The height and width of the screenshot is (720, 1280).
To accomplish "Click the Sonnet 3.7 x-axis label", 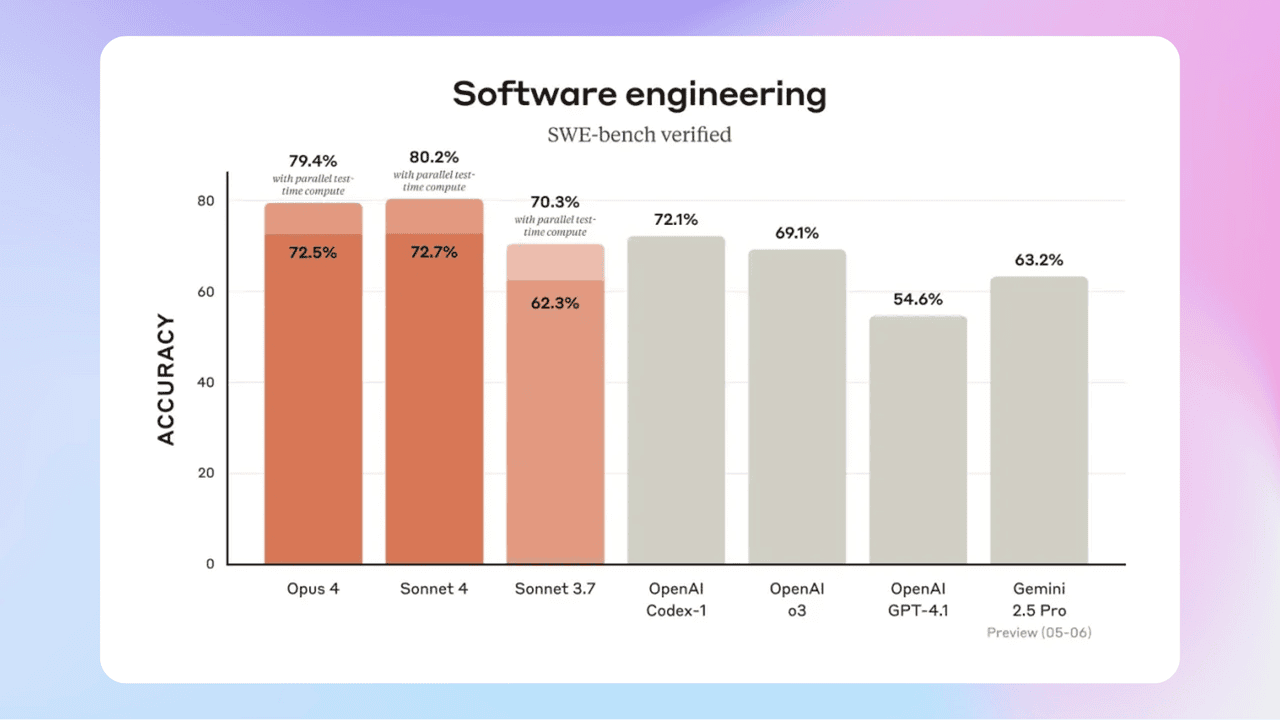I will (555, 589).
